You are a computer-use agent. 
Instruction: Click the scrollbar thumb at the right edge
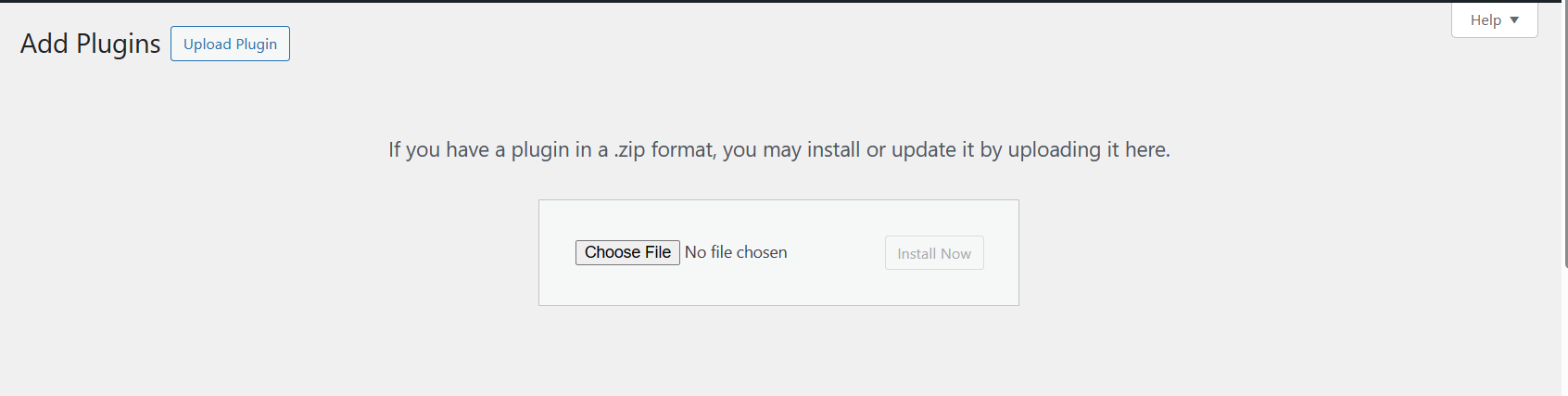[x=1564, y=134]
